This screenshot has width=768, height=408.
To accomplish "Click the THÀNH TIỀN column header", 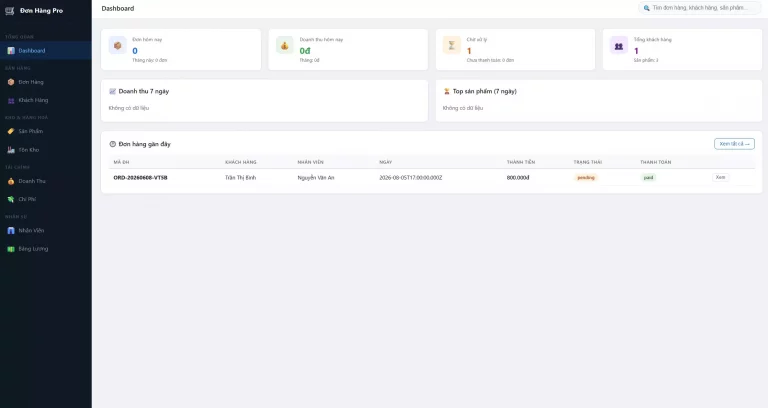I will point(521,162).
